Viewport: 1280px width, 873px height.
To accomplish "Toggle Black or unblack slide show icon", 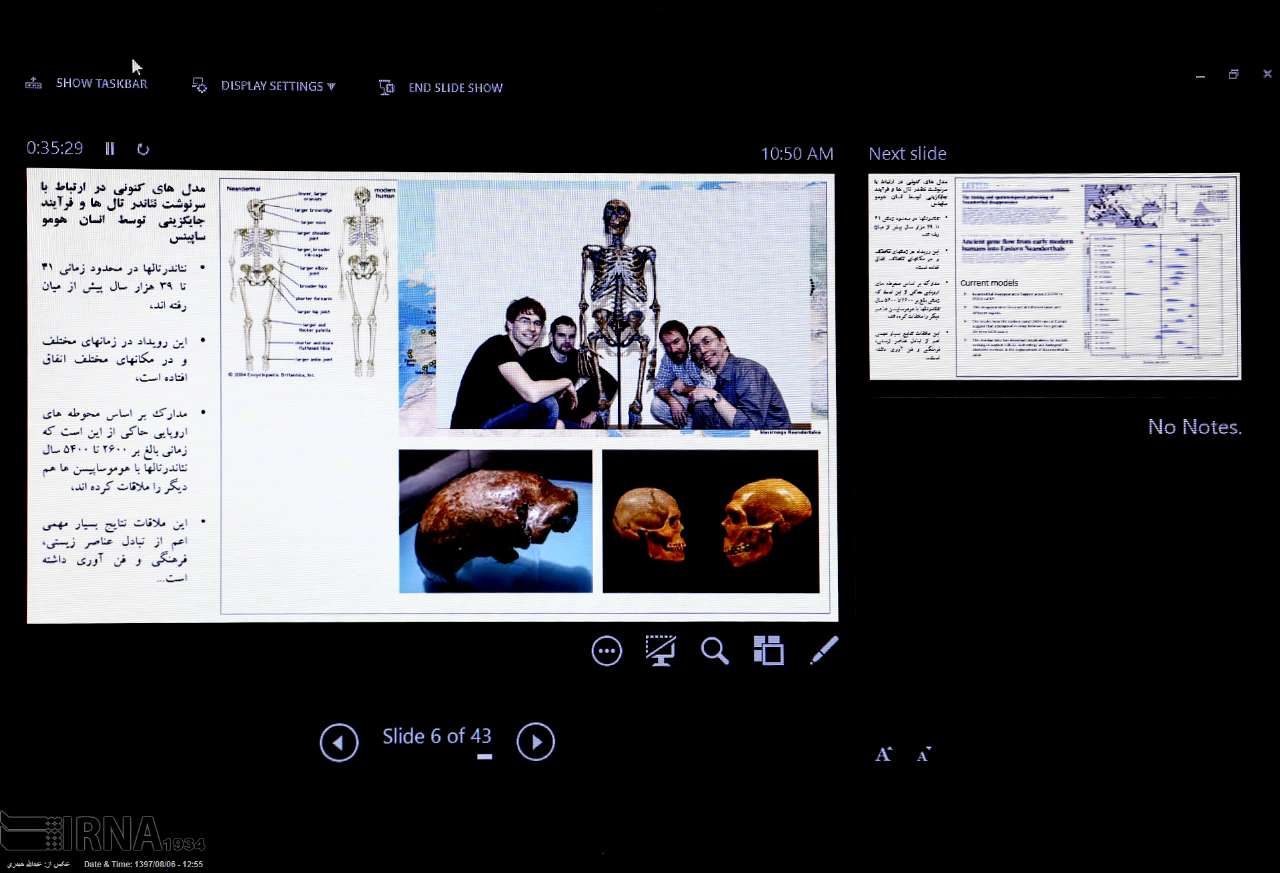I will [x=660, y=651].
